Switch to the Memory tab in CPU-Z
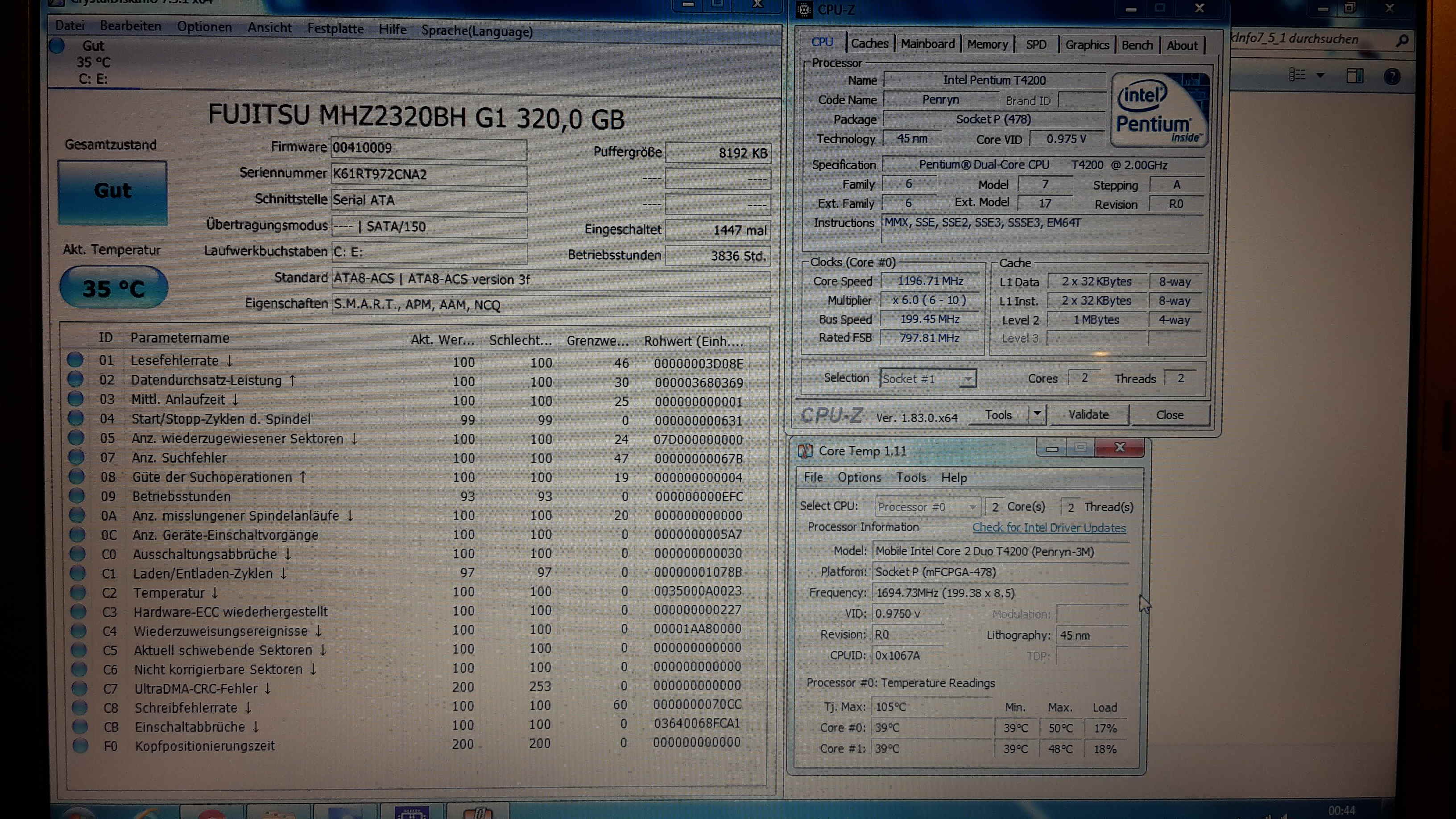This screenshot has width=1456, height=819. point(987,45)
